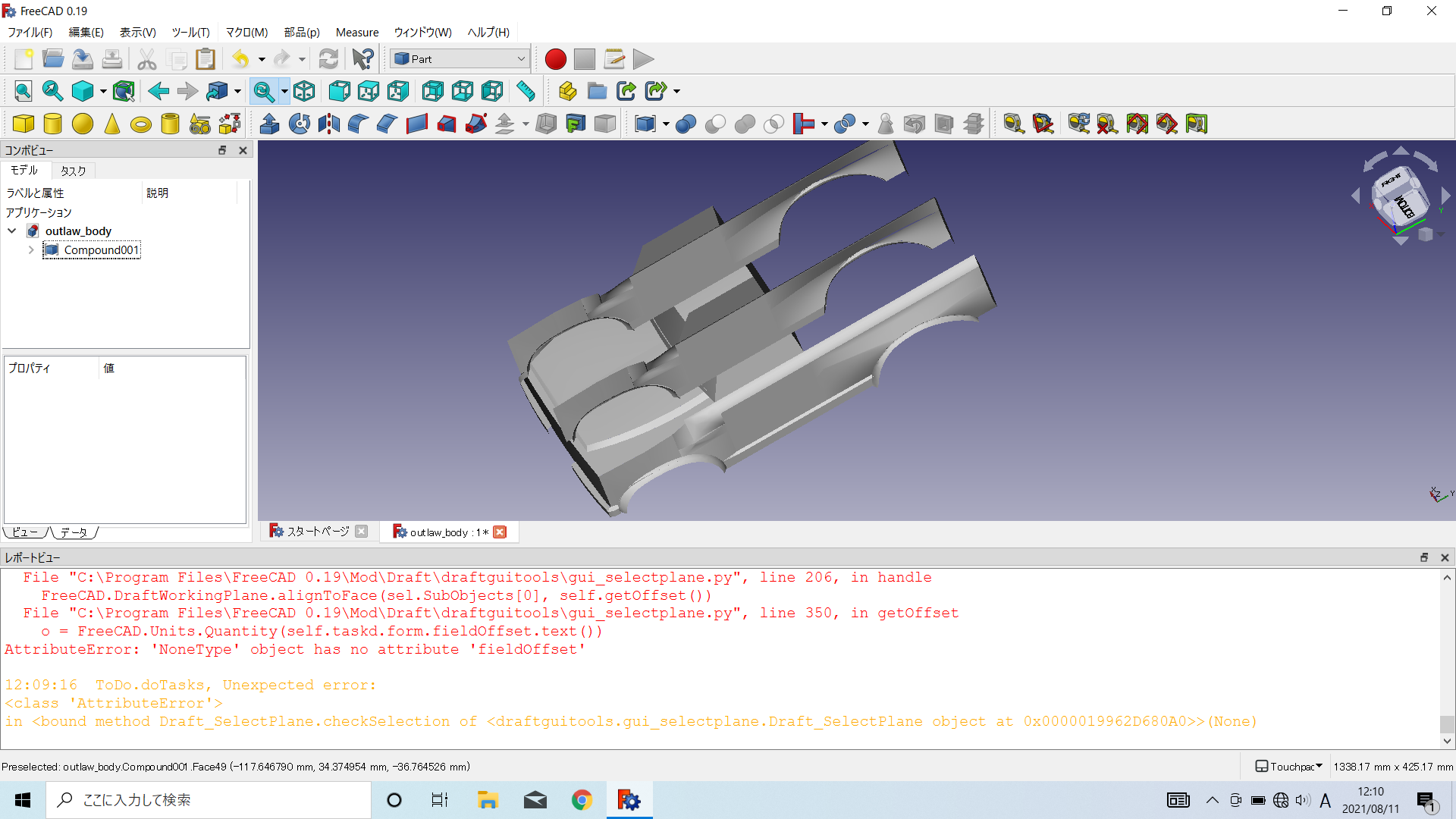Close the レポートビュー panel
The image size is (1456, 819).
click(1445, 557)
